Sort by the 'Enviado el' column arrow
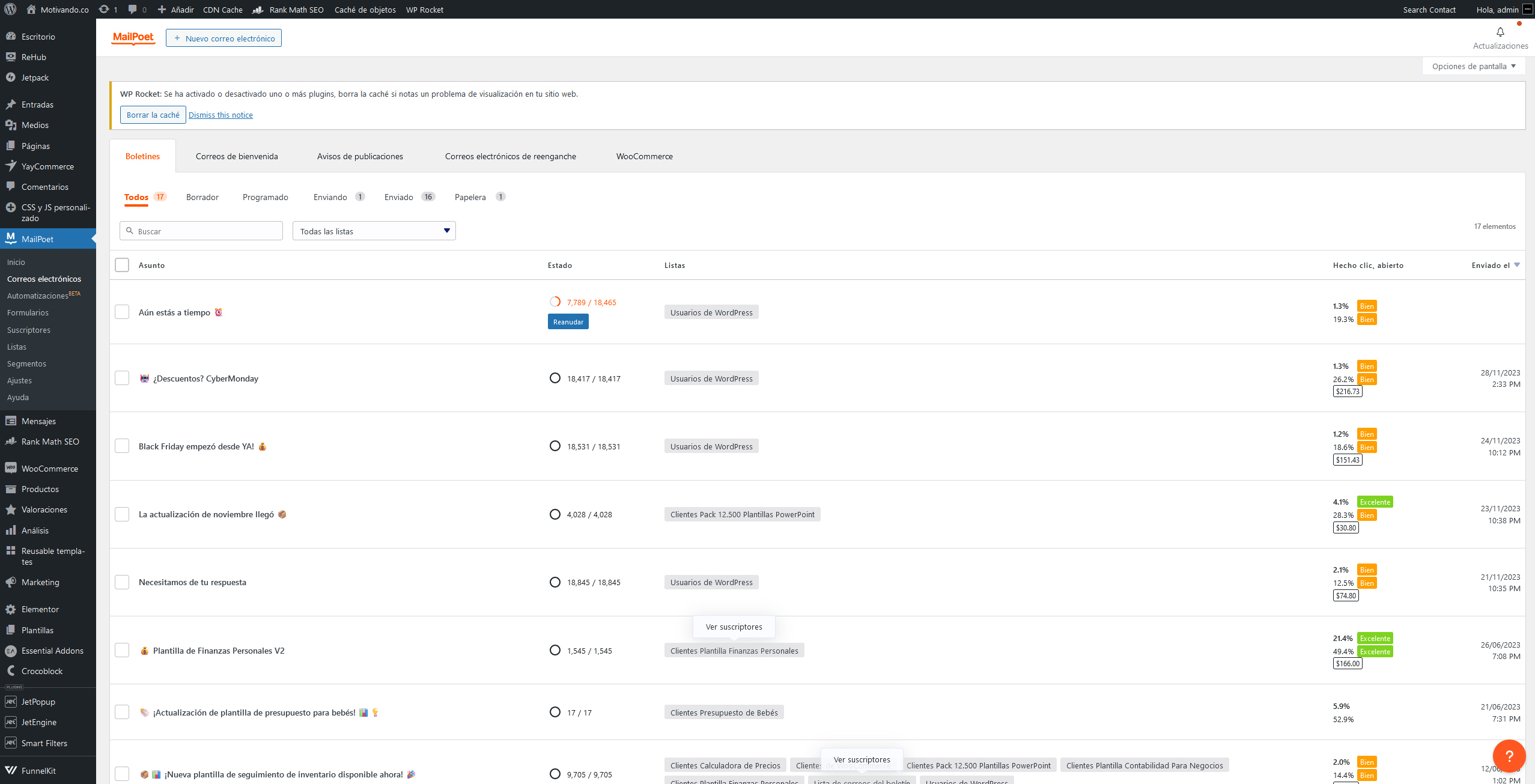Image resolution: width=1535 pixels, height=784 pixels. [1516, 265]
